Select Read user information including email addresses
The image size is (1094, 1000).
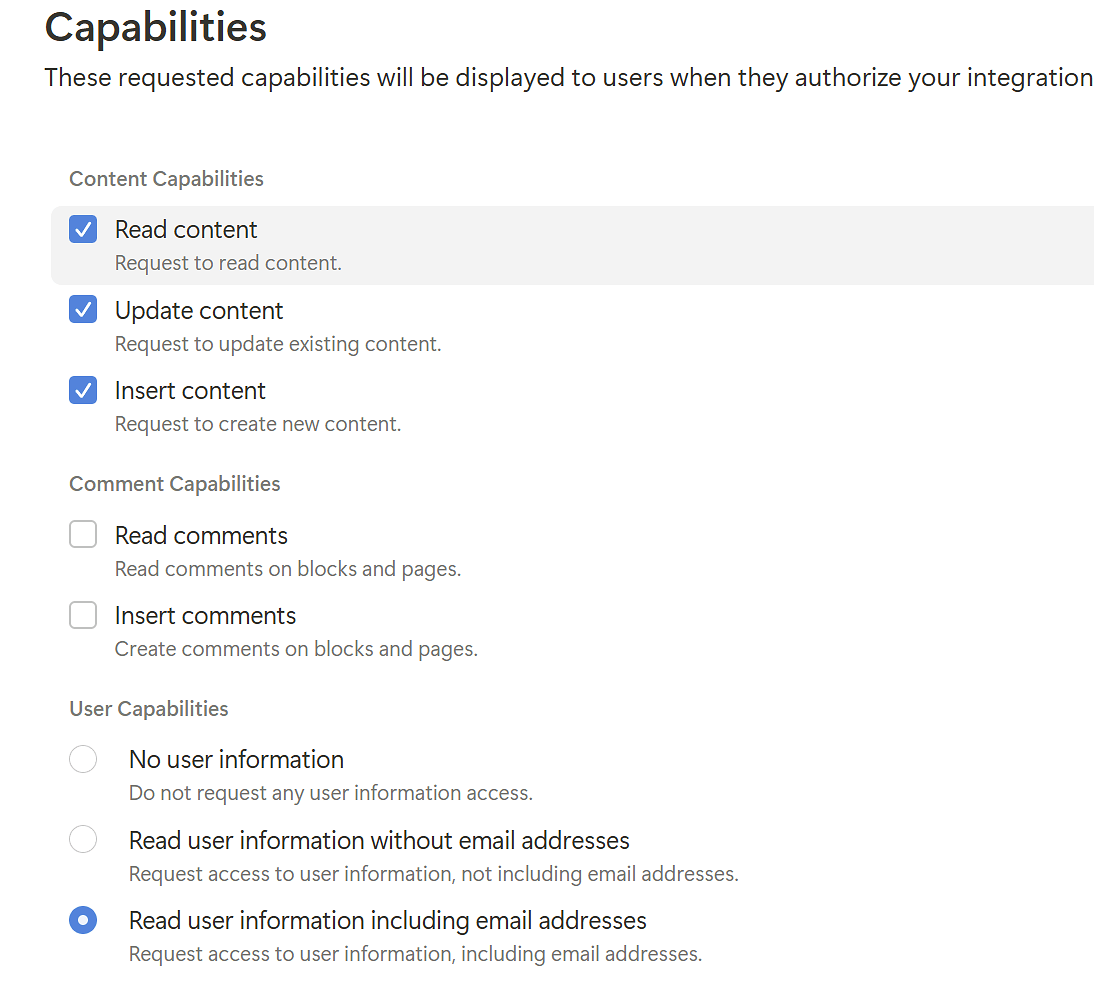tap(83, 919)
